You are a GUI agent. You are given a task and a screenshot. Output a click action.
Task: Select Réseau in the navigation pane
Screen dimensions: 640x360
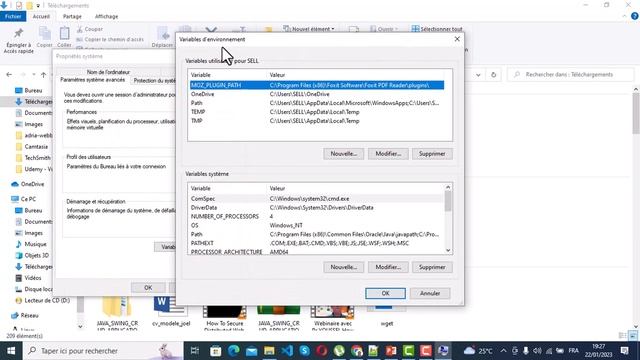click(x=25, y=316)
